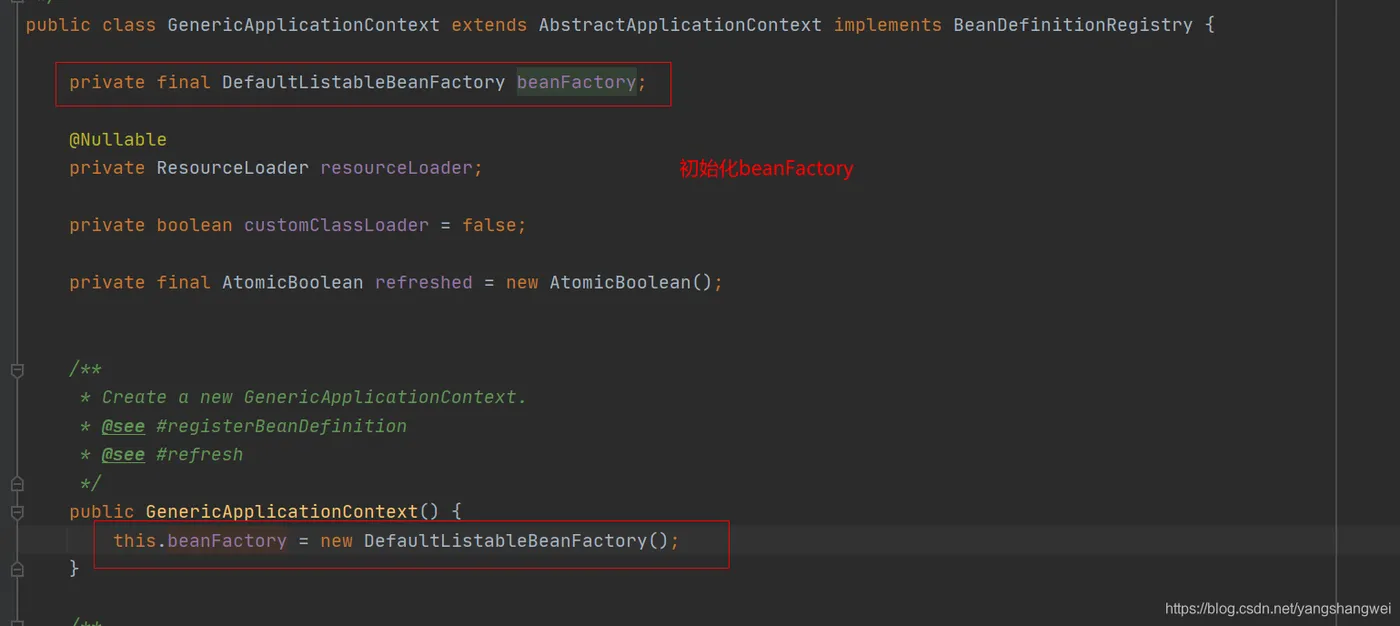Click the #registerBeanDefinition Javadoc reference

(x=282, y=426)
